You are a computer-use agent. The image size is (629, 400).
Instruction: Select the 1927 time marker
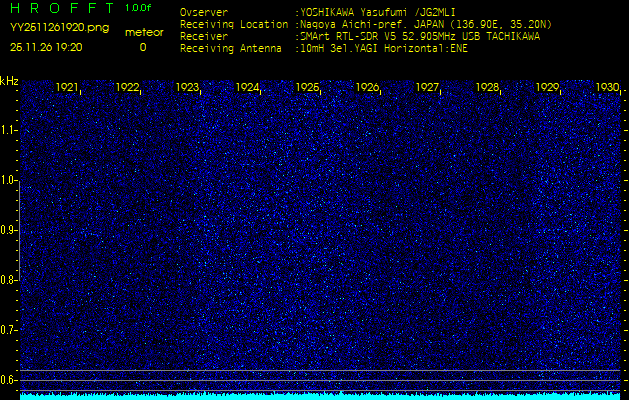(427, 88)
